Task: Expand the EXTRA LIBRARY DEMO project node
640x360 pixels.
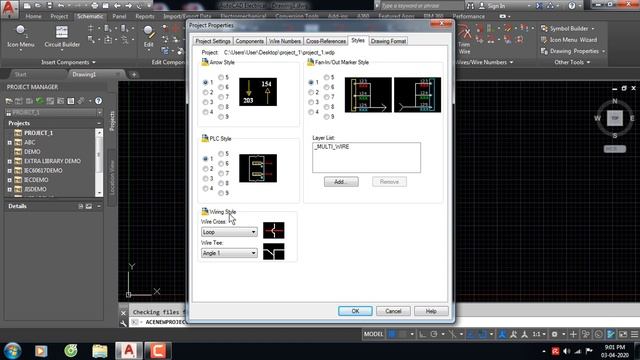Action: pyautogui.click(x=9, y=161)
